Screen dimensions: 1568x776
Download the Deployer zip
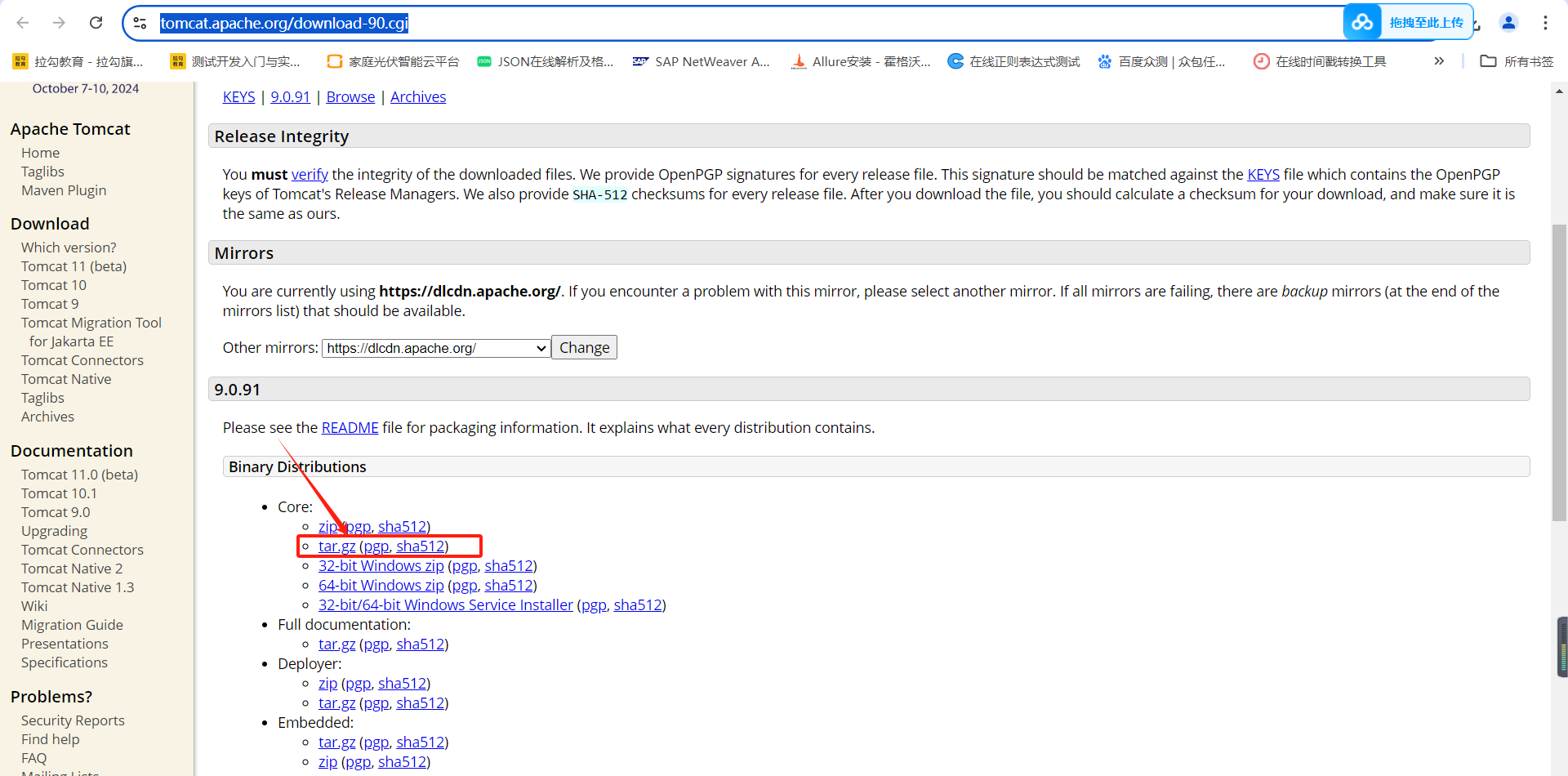point(327,683)
